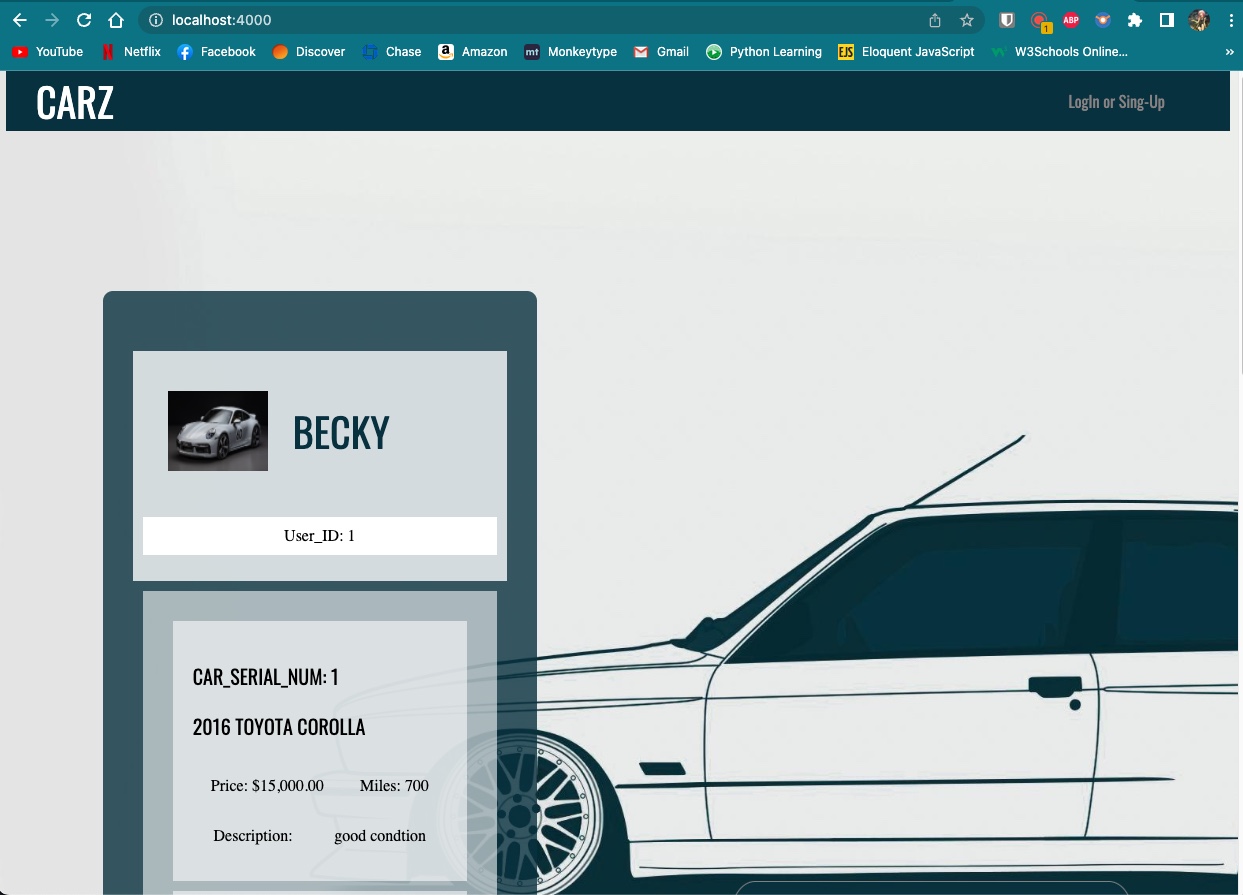Click the User_ID: 1 field
The image size is (1243, 895).
coord(320,536)
